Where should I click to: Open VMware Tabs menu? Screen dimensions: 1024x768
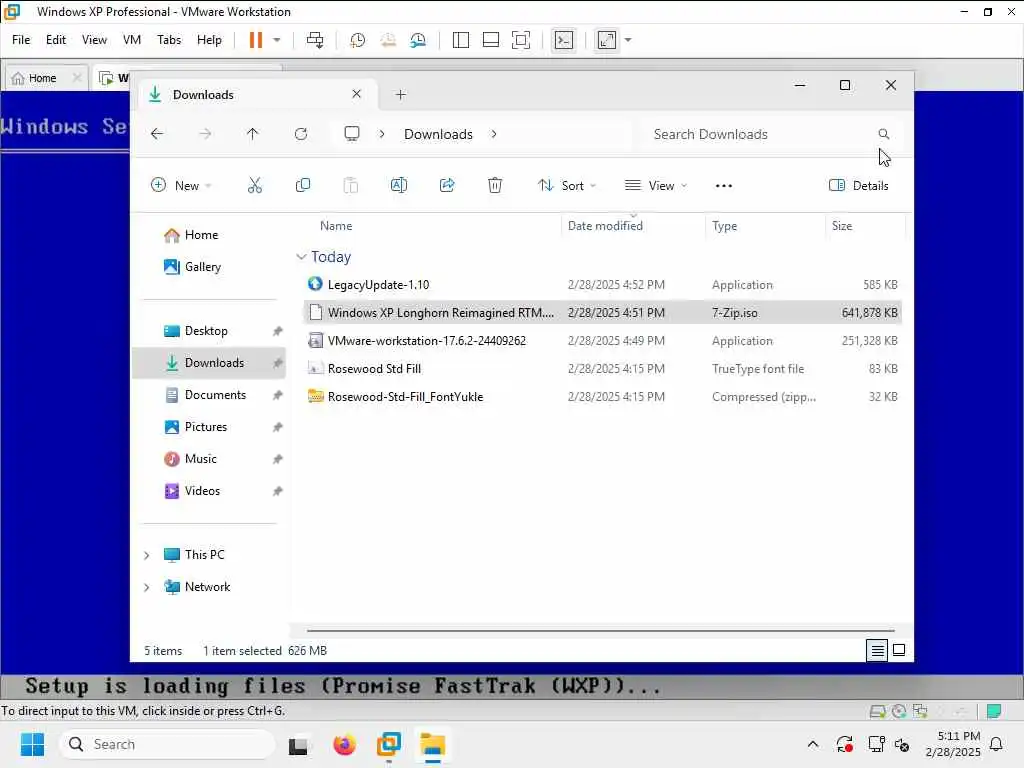pos(169,40)
